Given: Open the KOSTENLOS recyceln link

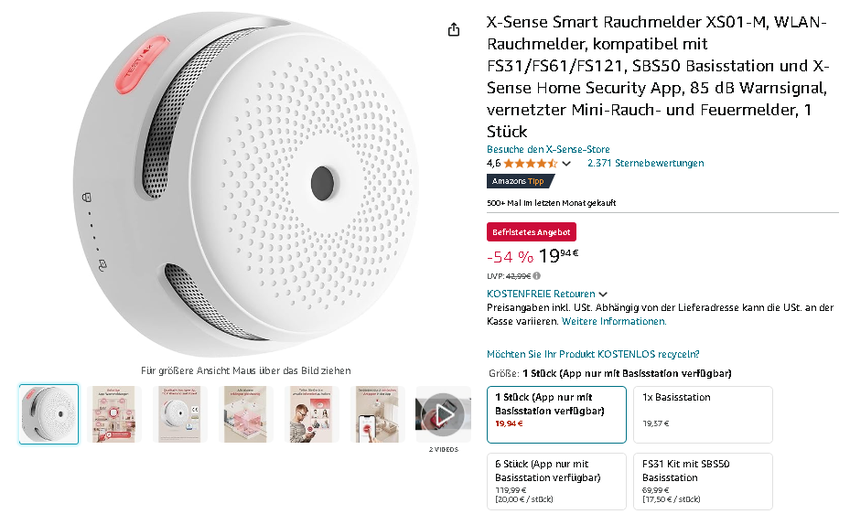Looking at the screenshot, I should tap(593, 354).
